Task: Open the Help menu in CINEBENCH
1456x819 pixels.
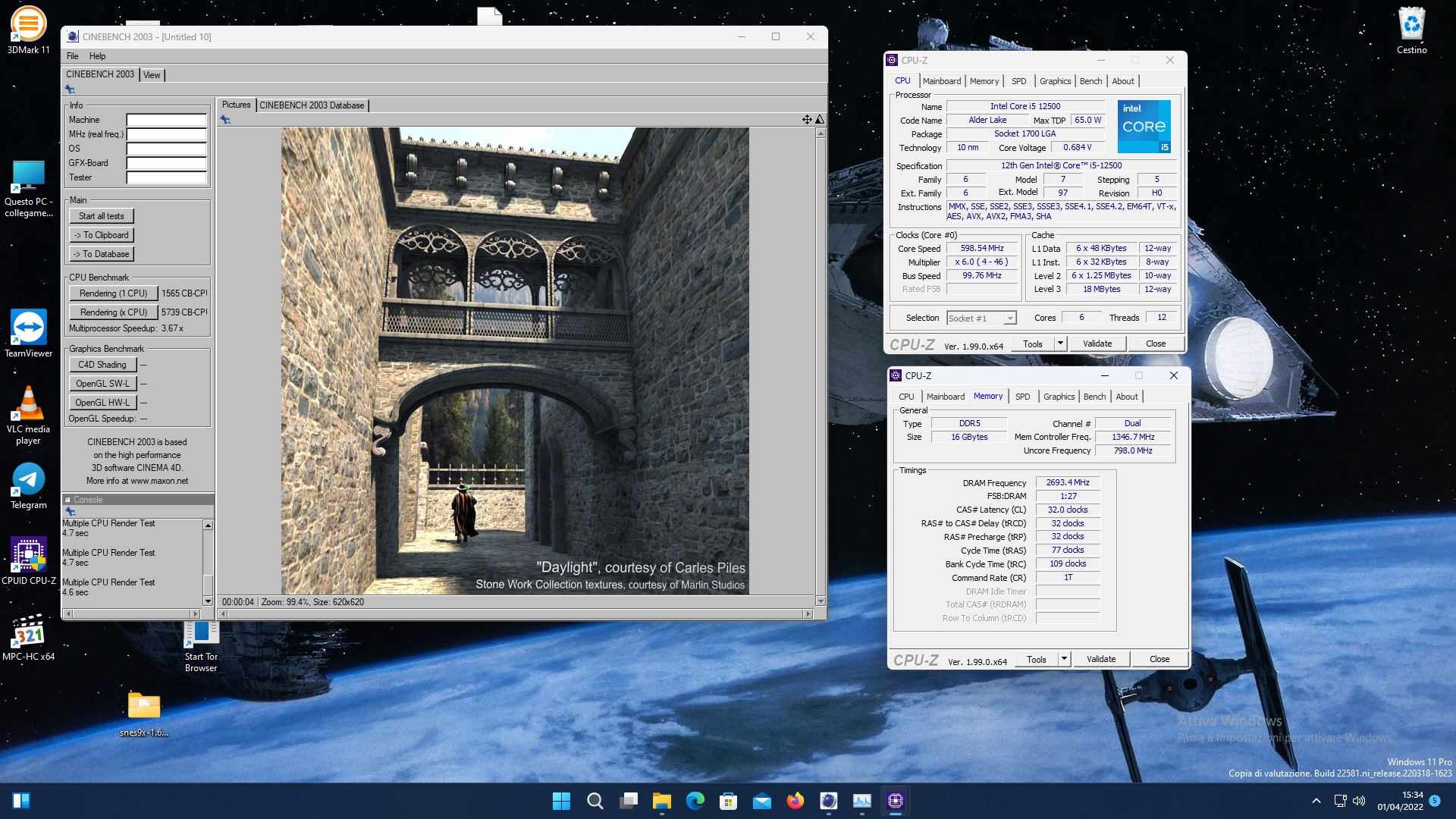Action: (x=97, y=56)
